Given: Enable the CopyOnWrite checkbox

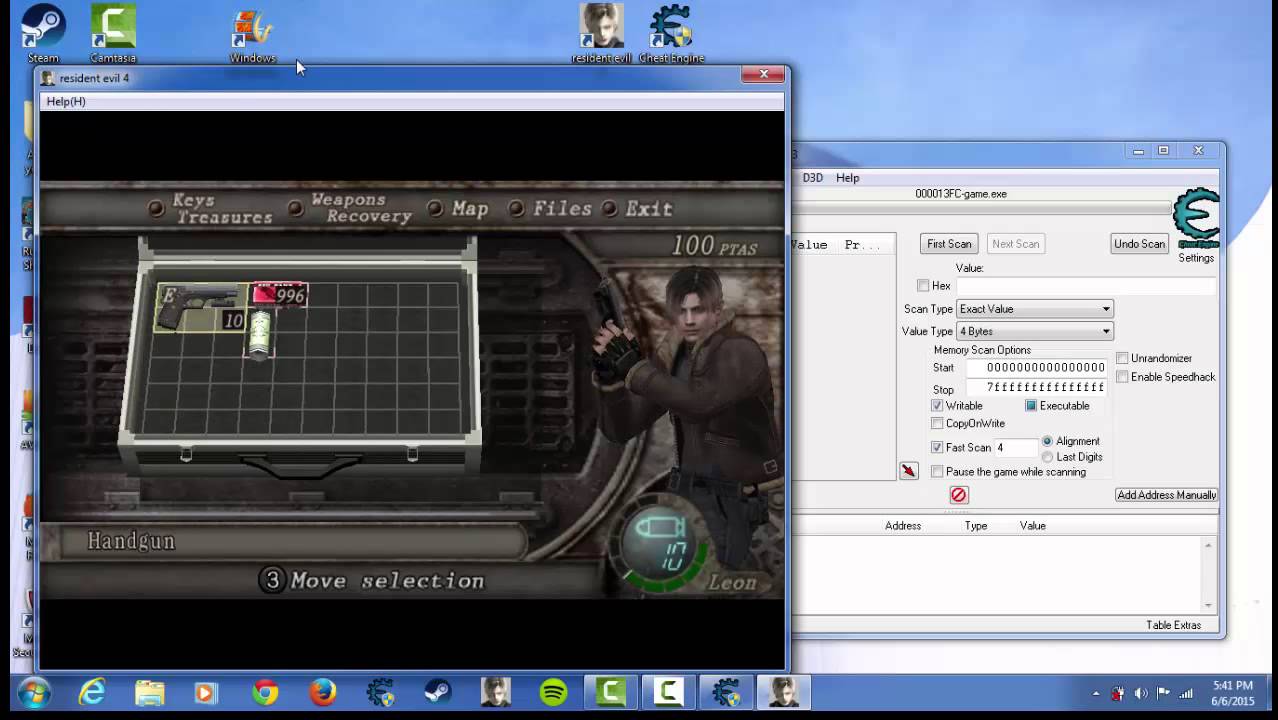Looking at the screenshot, I should (x=937, y=423).
